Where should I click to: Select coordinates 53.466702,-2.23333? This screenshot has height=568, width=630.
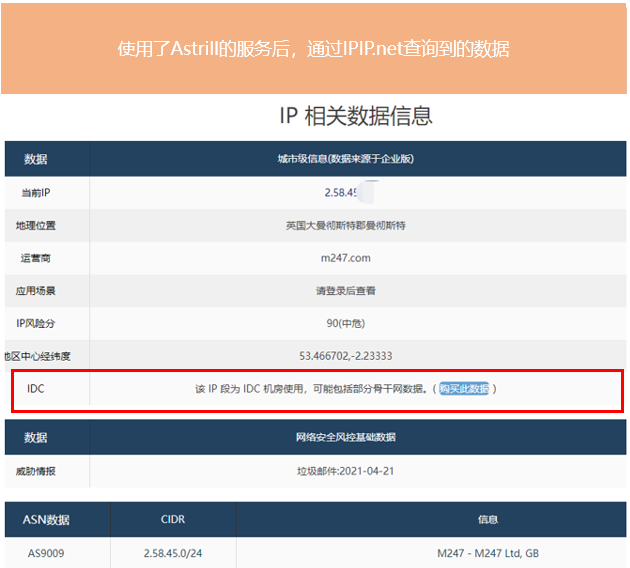(346, 356)
